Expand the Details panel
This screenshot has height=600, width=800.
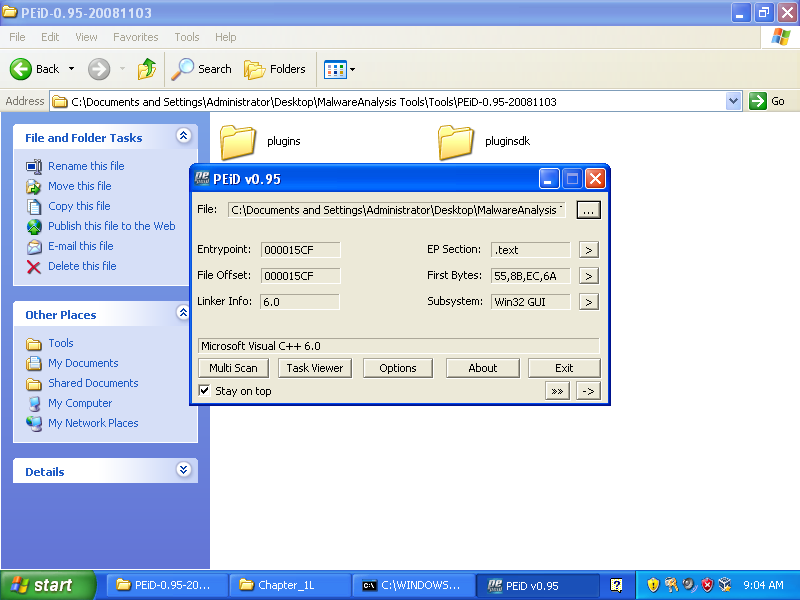(x=183, y=470)
